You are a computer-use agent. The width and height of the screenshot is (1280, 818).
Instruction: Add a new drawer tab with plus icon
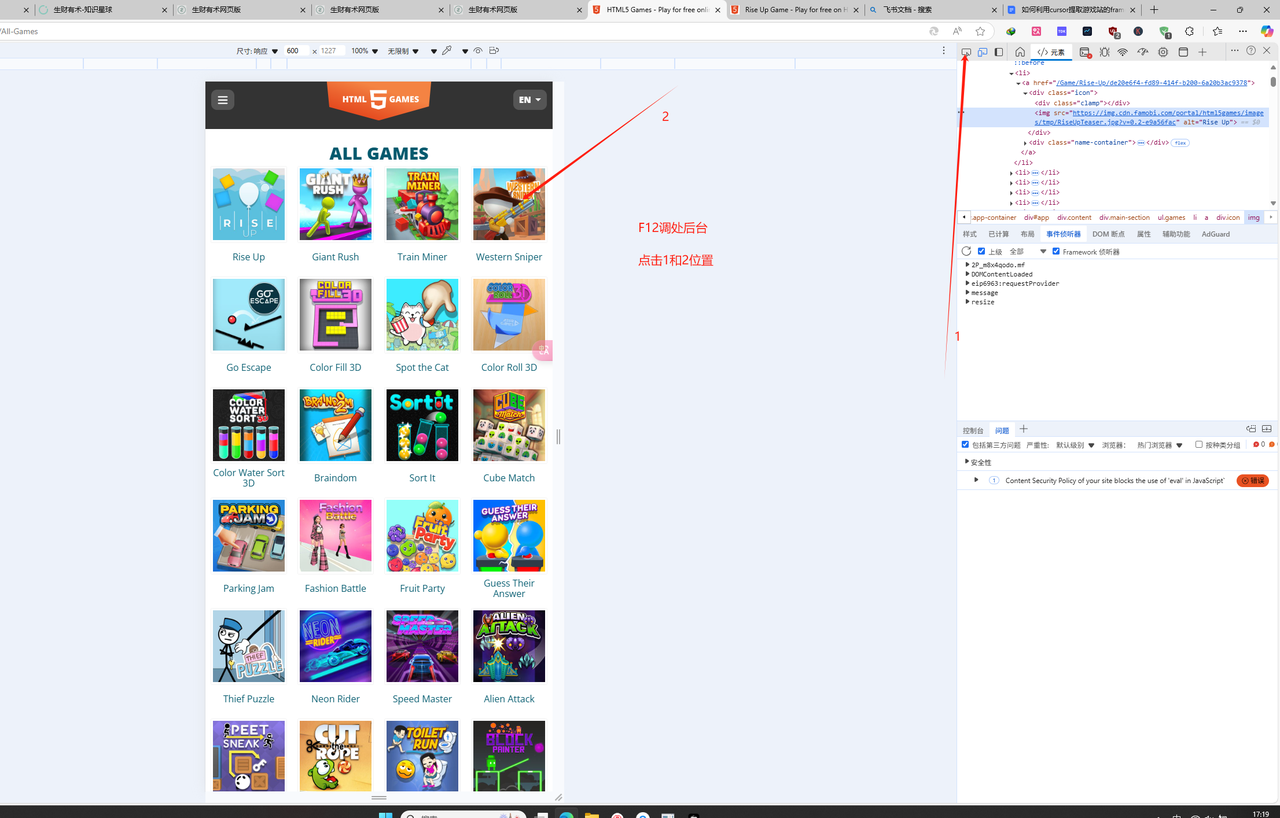point(1023,430)
